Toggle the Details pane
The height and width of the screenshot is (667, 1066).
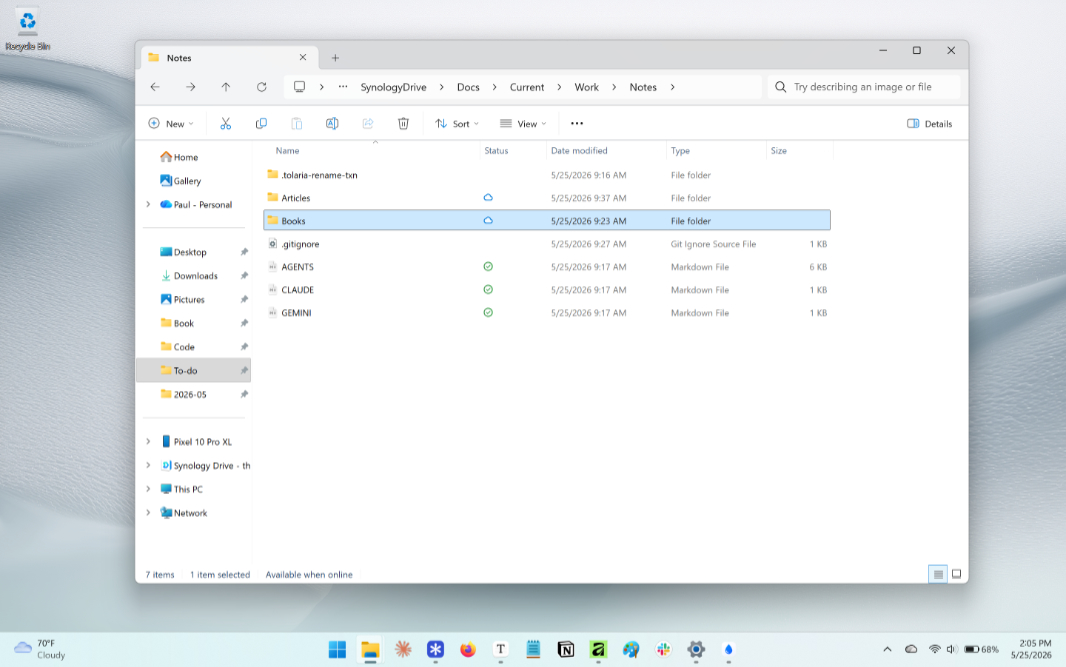coord(929,124)
